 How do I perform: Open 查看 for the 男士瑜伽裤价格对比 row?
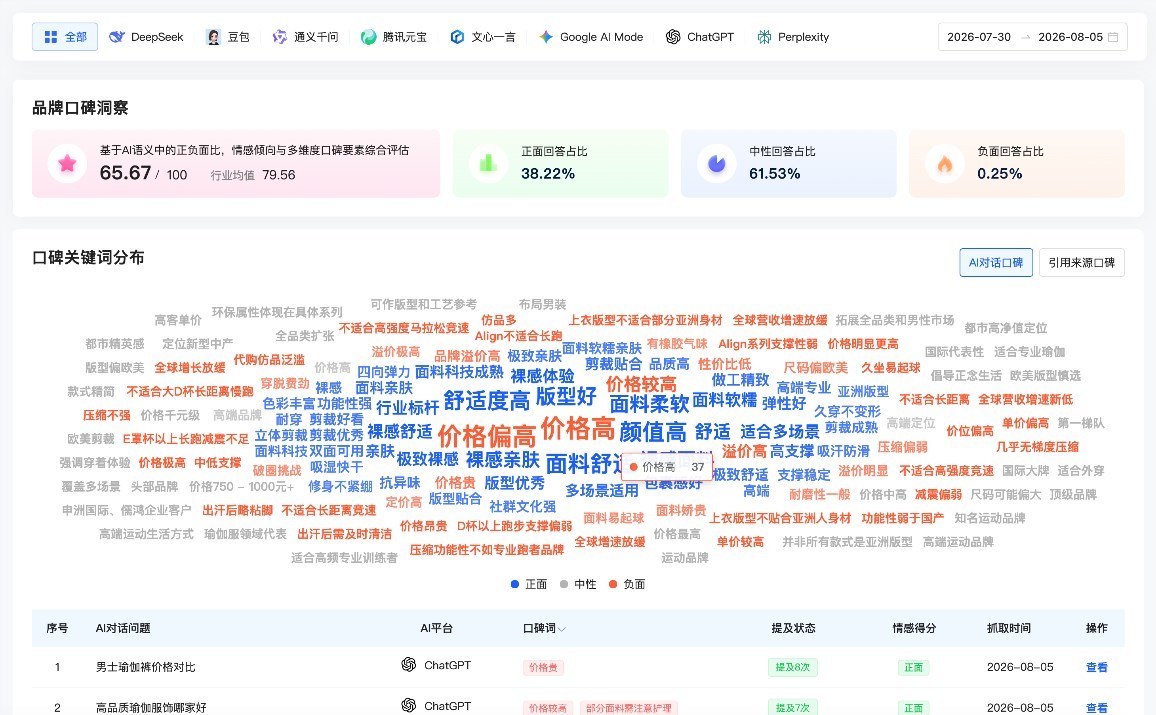(x=1096, y=667)
